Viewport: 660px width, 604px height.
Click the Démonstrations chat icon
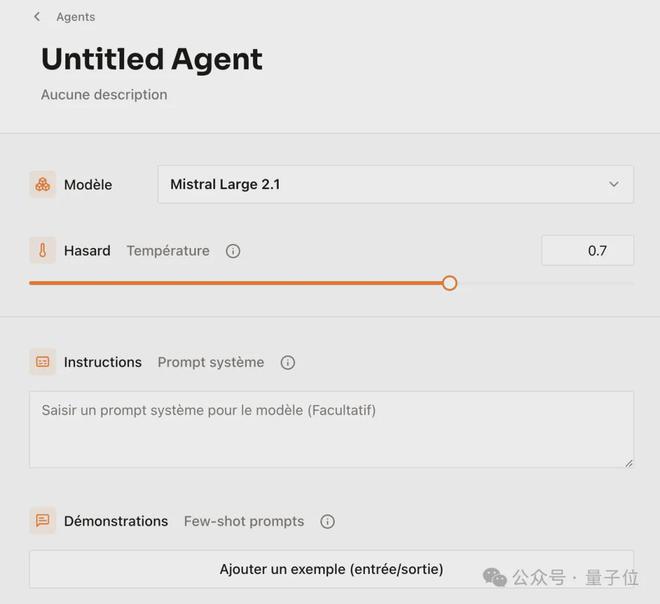[42, 521]
